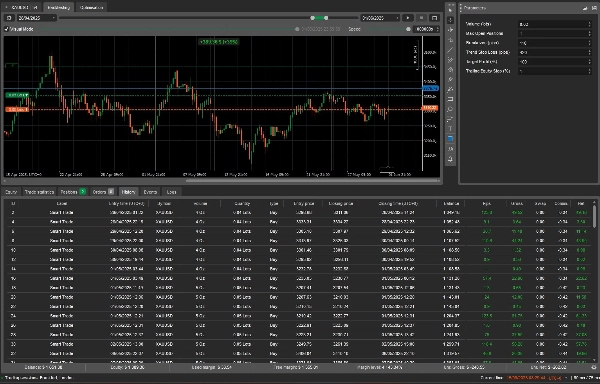This screenshot has height=384, width=600.
Task: Switch to the Backtesting tab
Action: 59,7
